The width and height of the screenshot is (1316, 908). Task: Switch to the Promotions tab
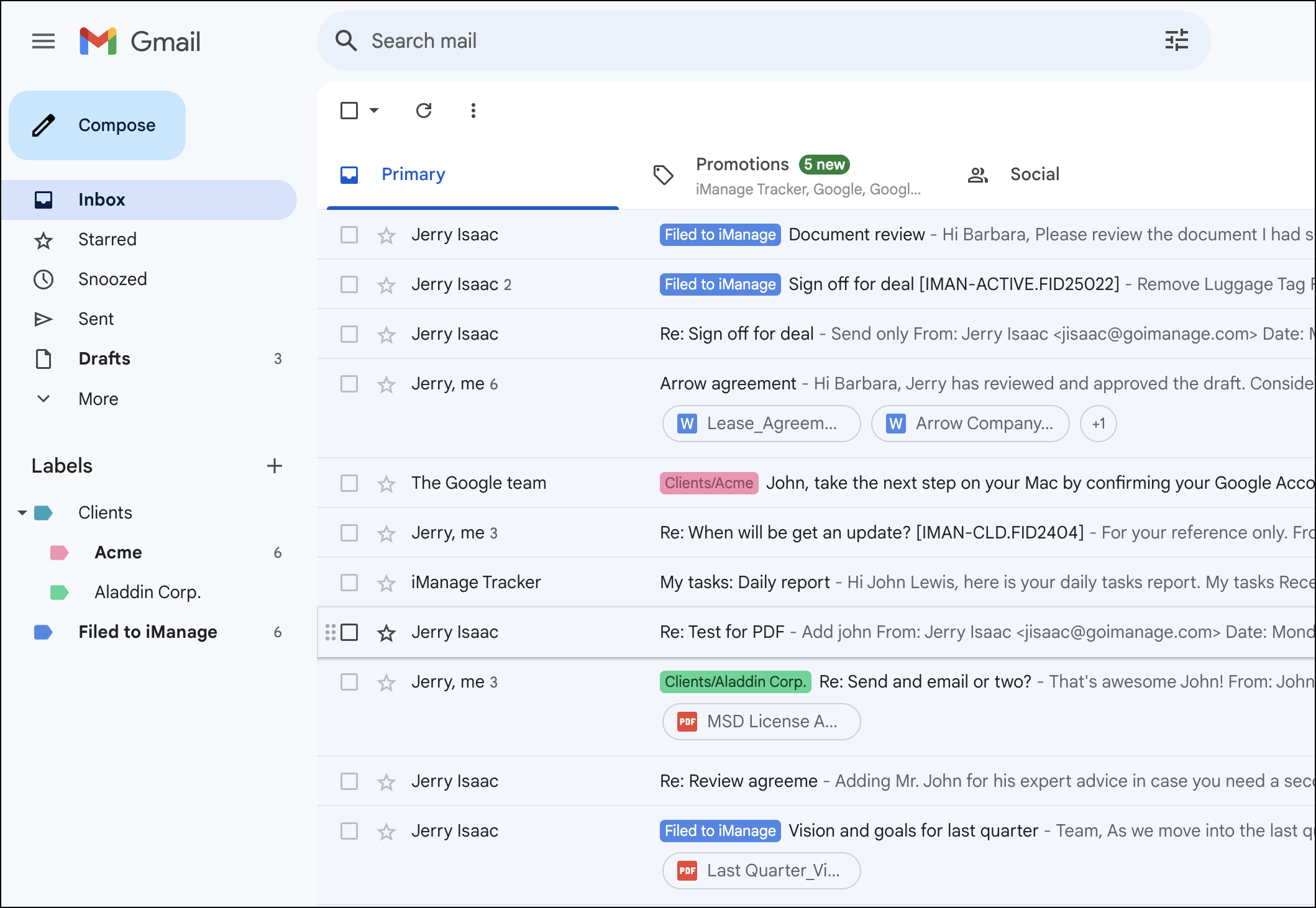pos(787,175)
